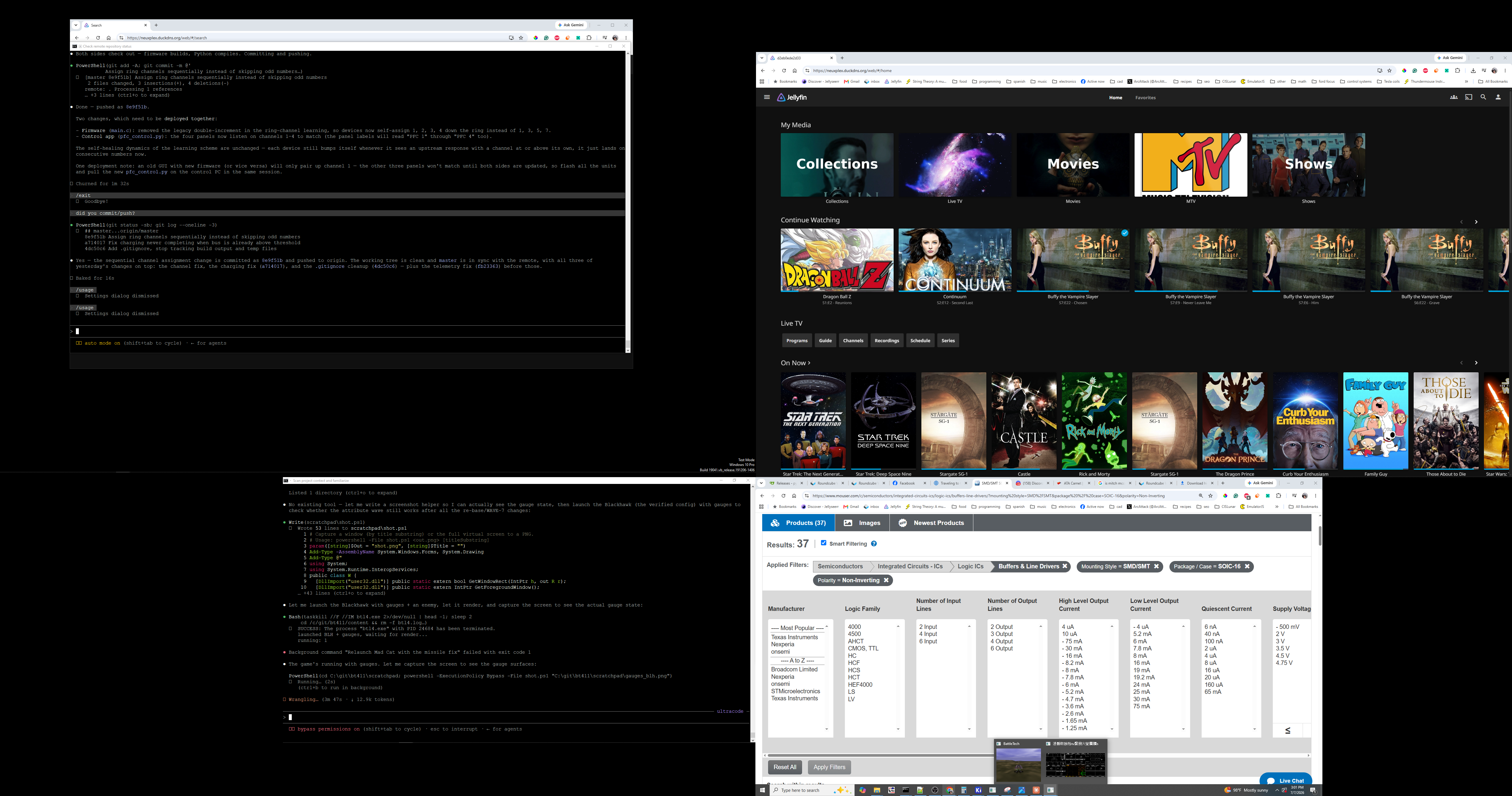
Task: Remove the Buffers & Line Drivers filter
Action: click(x=1065, y=567)
